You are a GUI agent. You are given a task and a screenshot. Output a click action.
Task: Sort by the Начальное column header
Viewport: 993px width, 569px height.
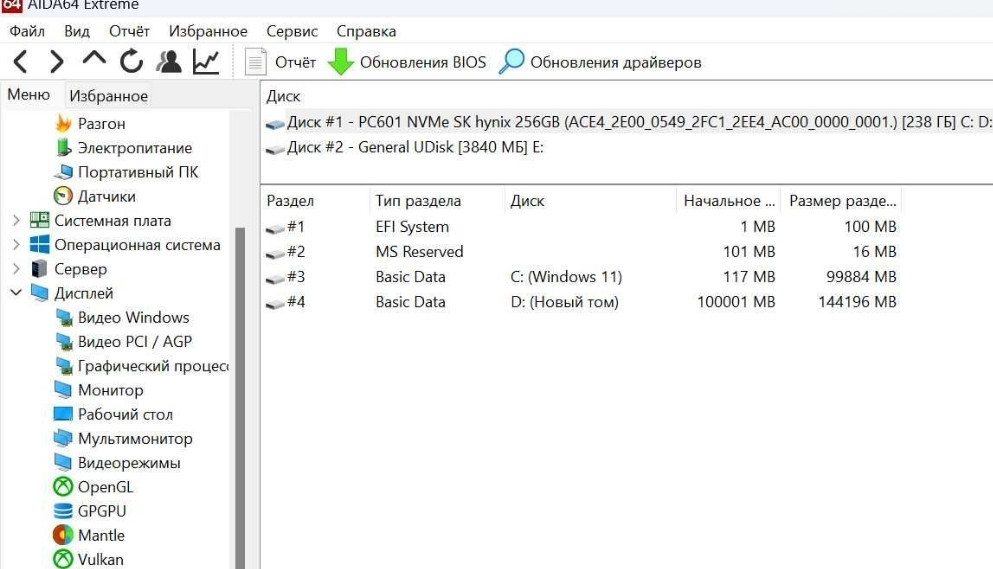click(728, 201)
